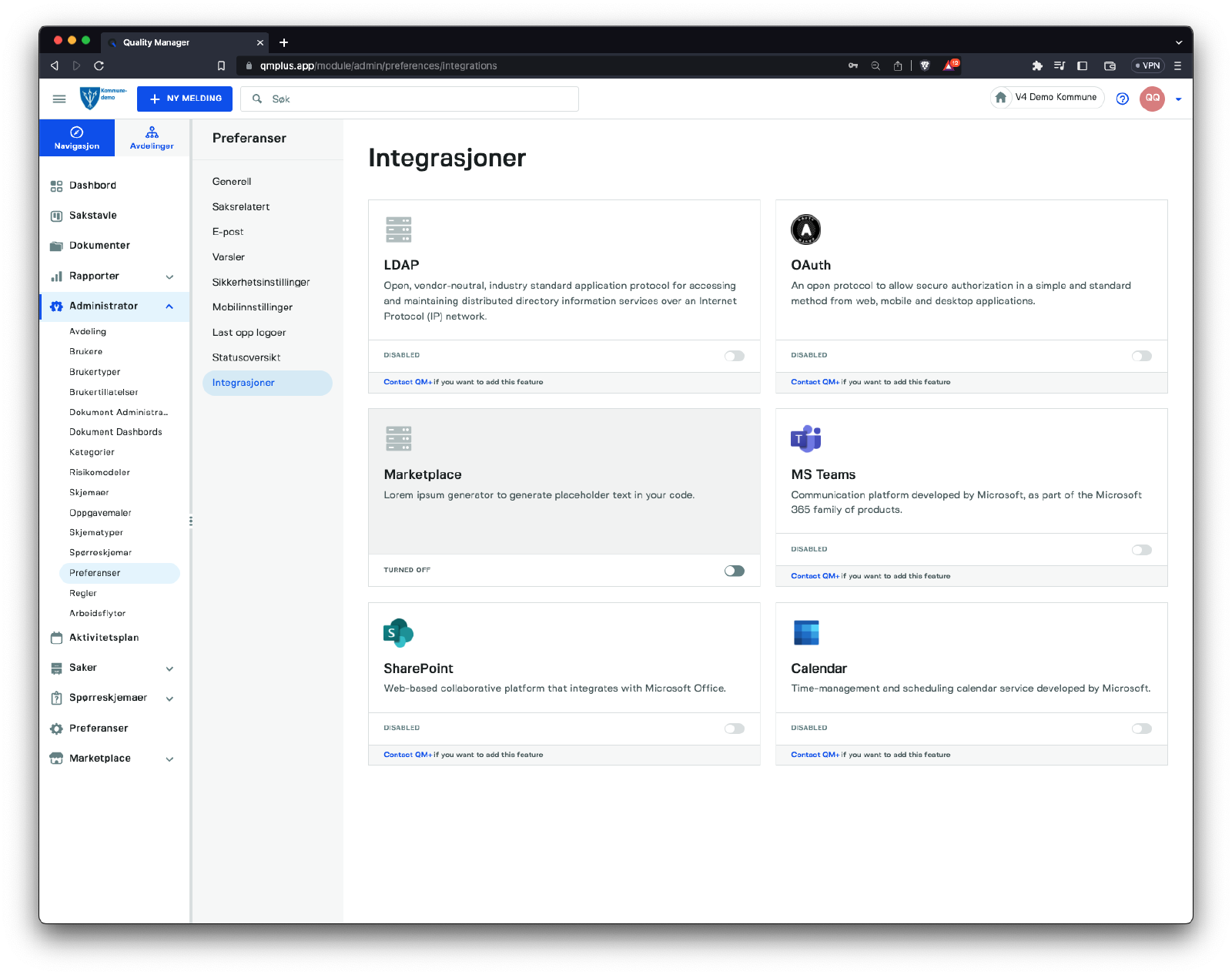Viewport: 1232px width, 975px height.
Task: Open the Avdelinger hierarchy icon tab
Action: pyautogui.click(x=152, y=138)
